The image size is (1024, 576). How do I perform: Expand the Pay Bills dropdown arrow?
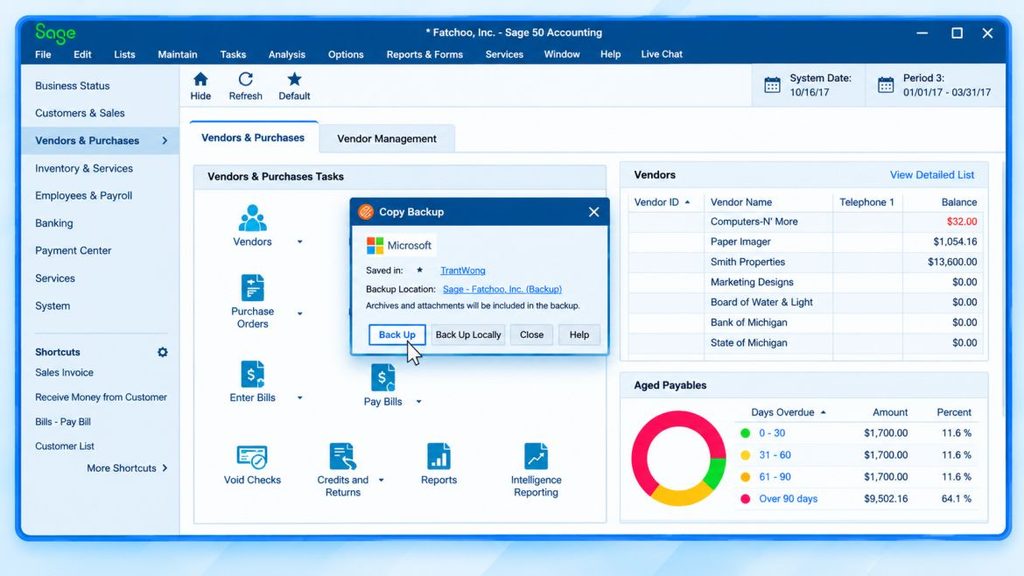tap(419, 402)
